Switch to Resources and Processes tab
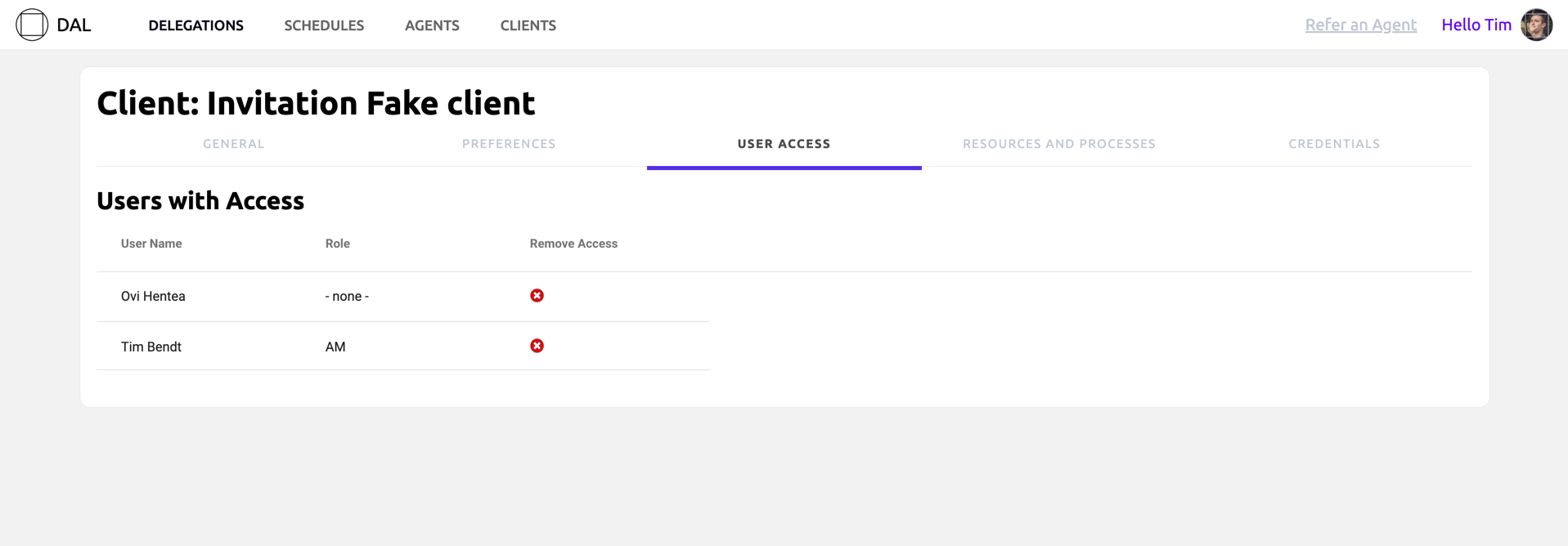This screenshot has height=546, width=1568. [1058, 144]
